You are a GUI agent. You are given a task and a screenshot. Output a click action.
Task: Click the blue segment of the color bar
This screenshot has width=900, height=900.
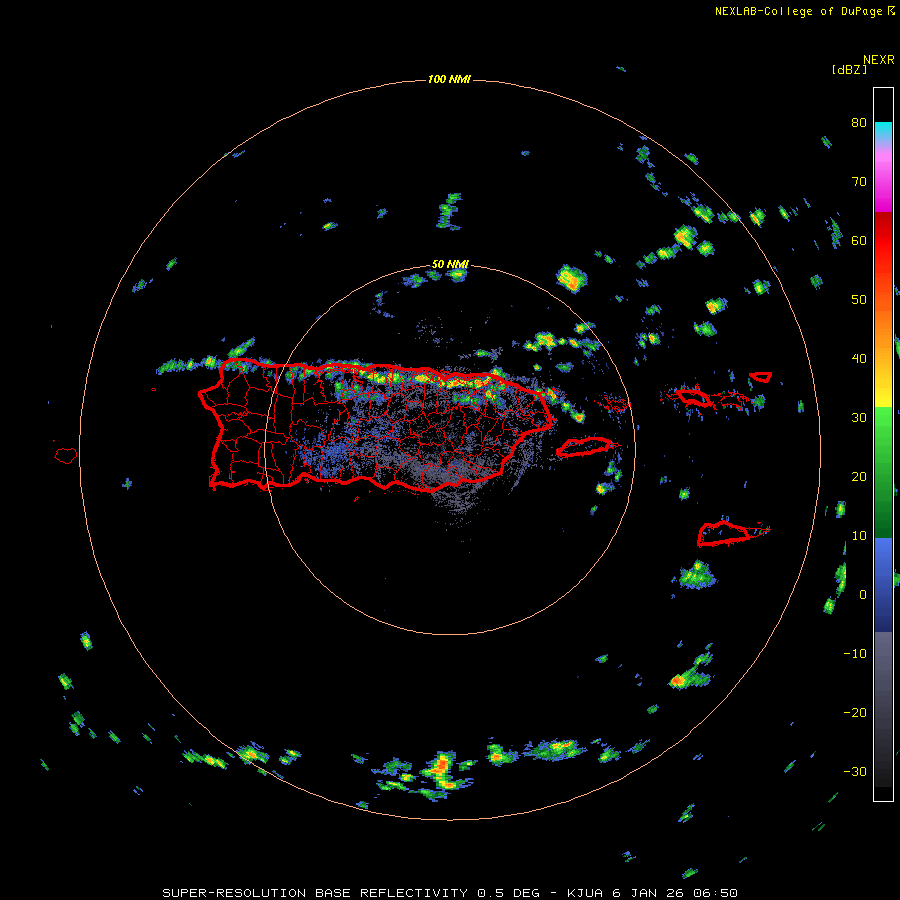pyautogui.click(x=883, y=584)
